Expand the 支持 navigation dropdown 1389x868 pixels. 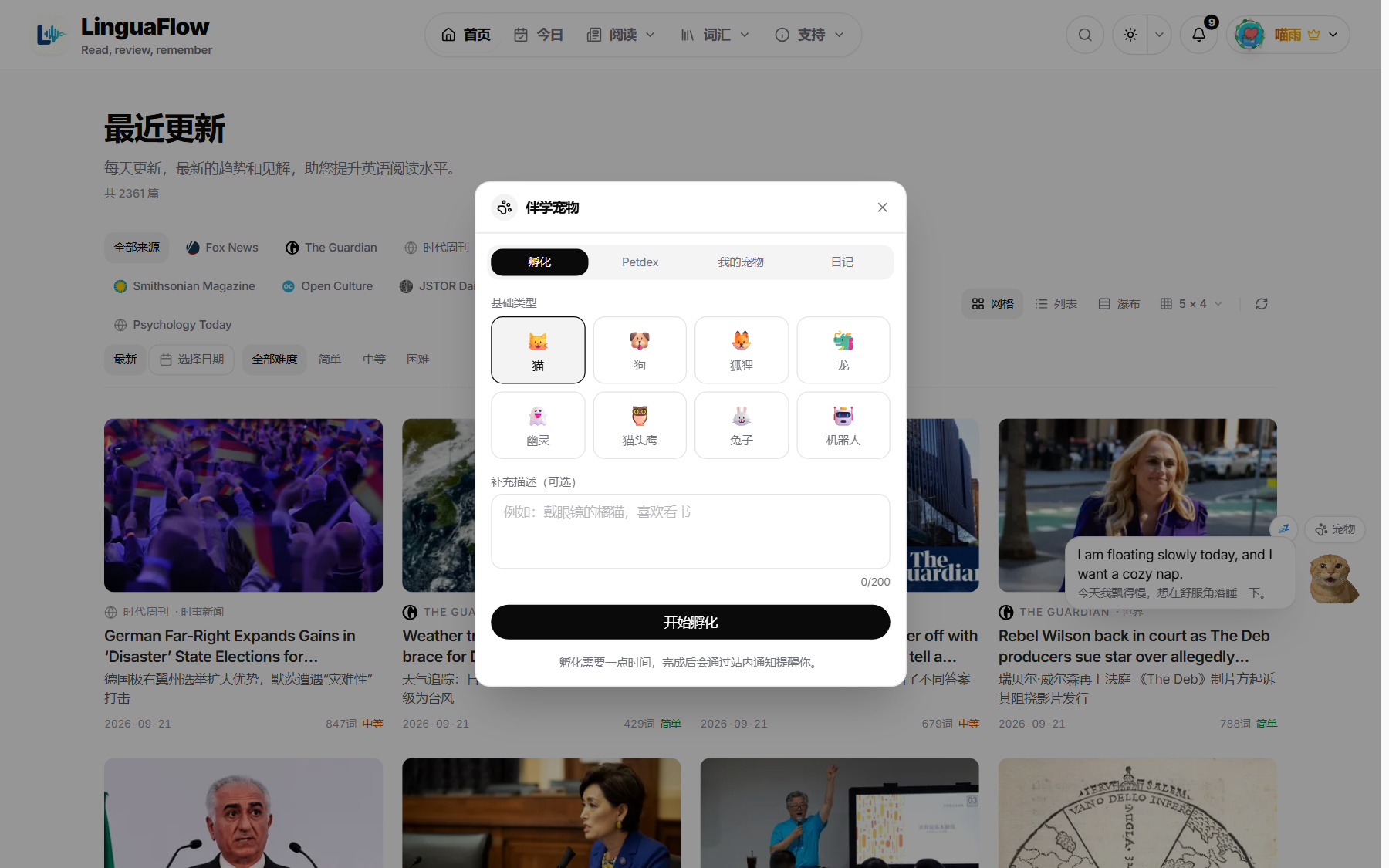809,35
